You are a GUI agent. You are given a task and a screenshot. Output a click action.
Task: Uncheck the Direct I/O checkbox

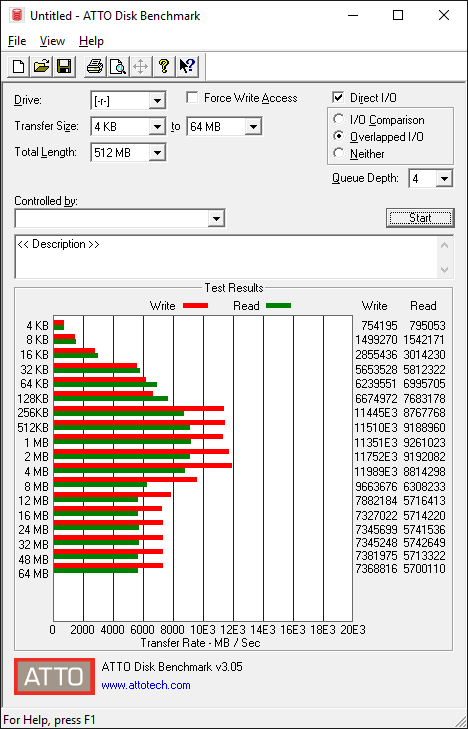pyautogui.click(x=338, y=98)
